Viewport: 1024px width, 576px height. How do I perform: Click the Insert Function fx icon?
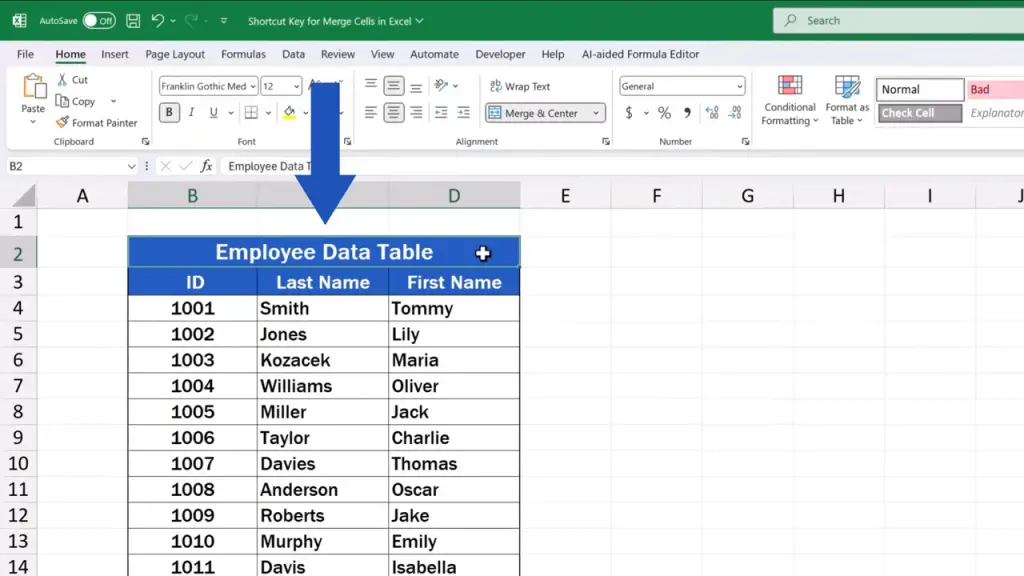tap(206, 166)
